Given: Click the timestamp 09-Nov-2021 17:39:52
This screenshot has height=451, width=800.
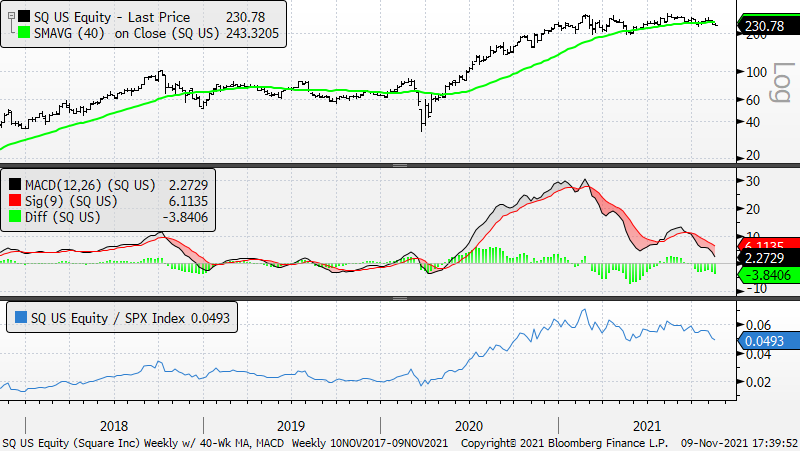Looking at the screenshot, I should click(739, 443).
